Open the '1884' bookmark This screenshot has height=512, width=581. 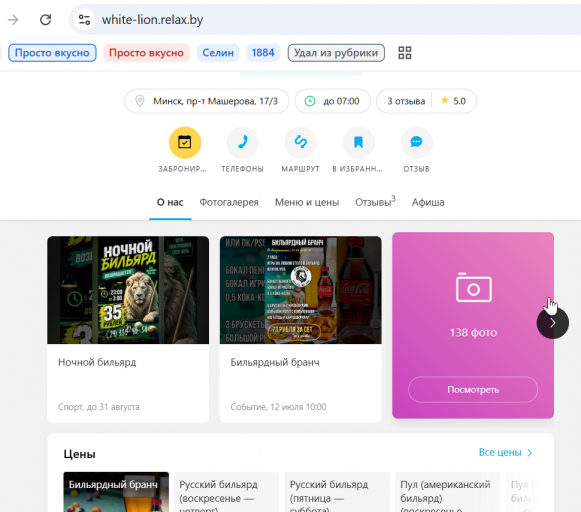(x=263, y=53)
